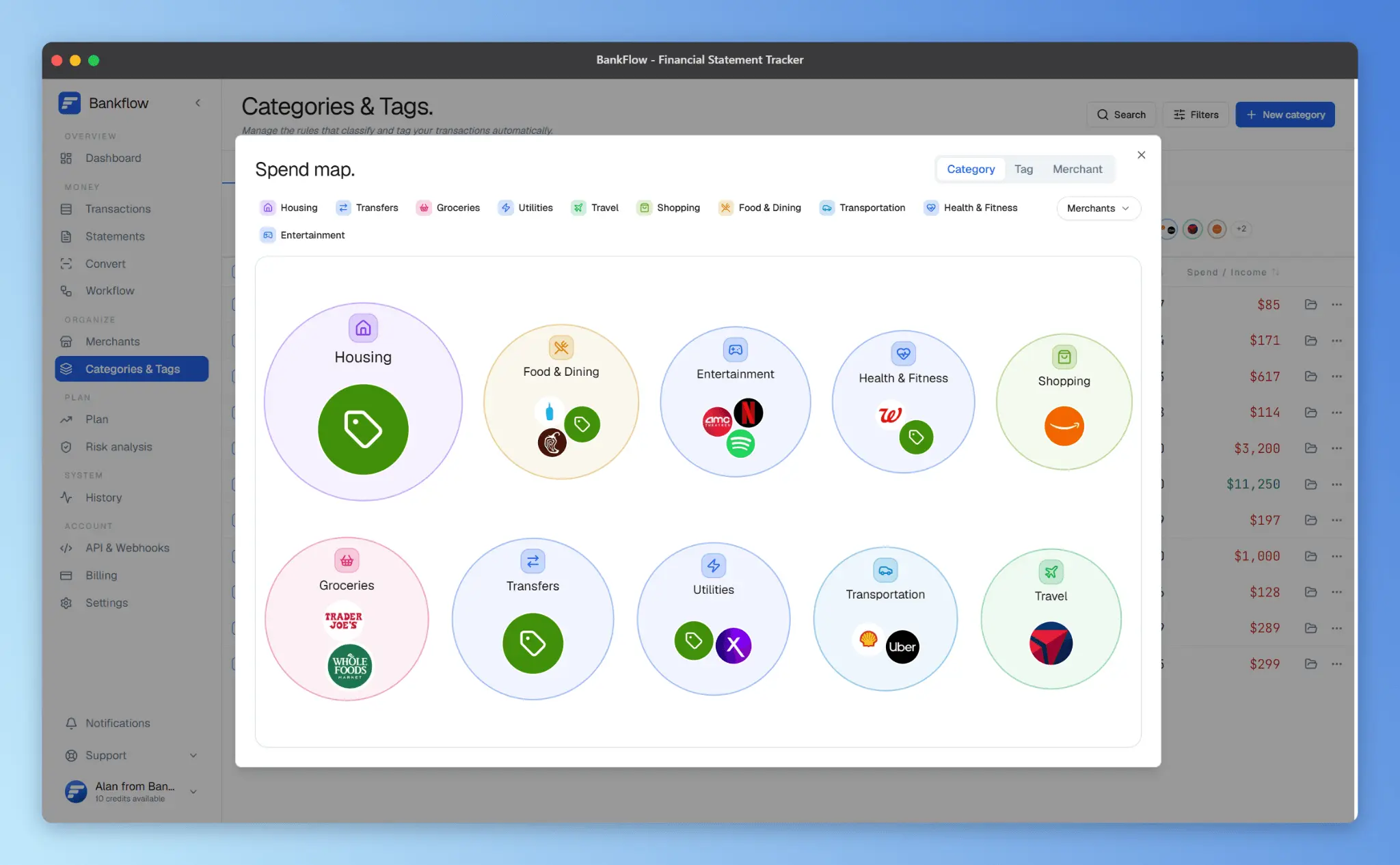Screen dimensions: 1400x865
Task: Click the Whole Foods Market logo
Action: (350, 665)
